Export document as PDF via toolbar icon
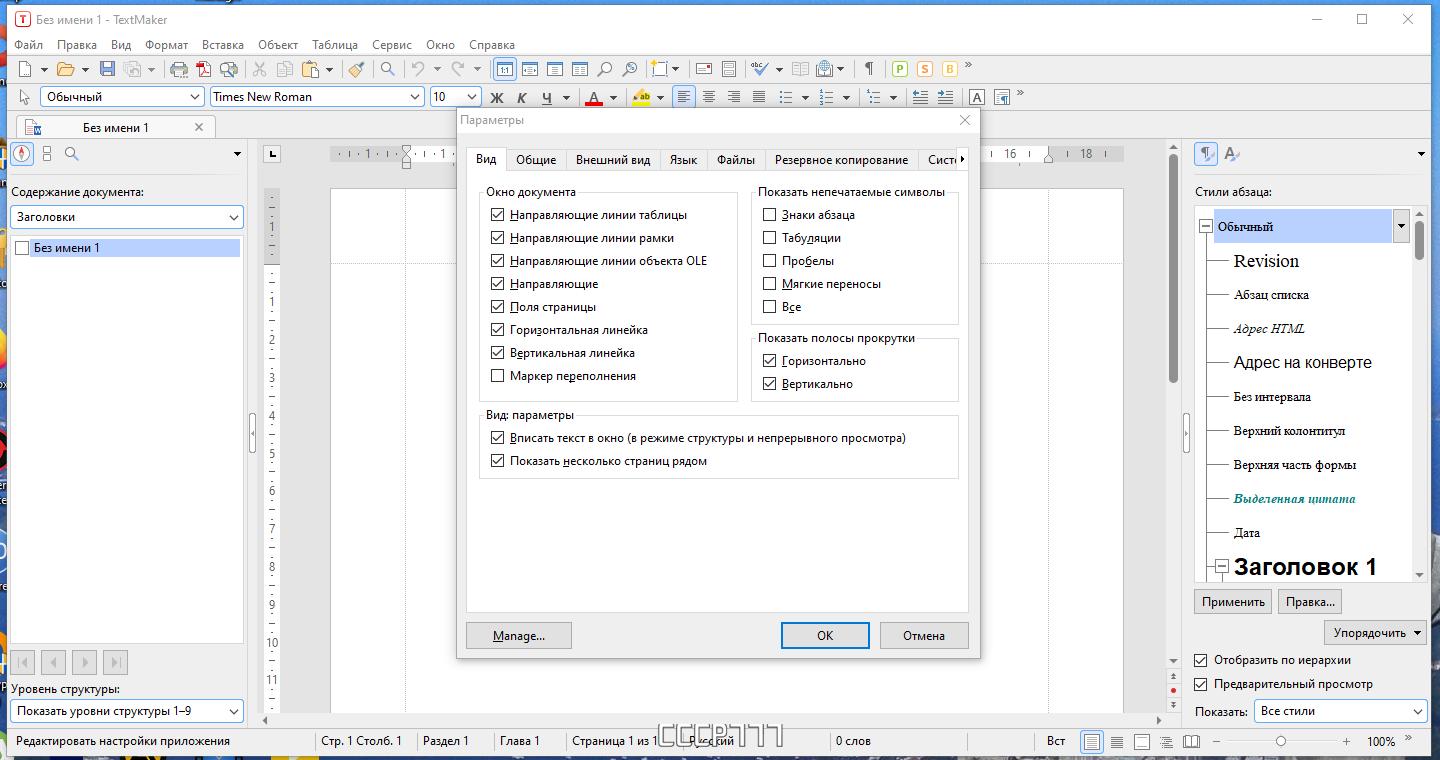1440x760 pixels. click(x=204, y=69)
